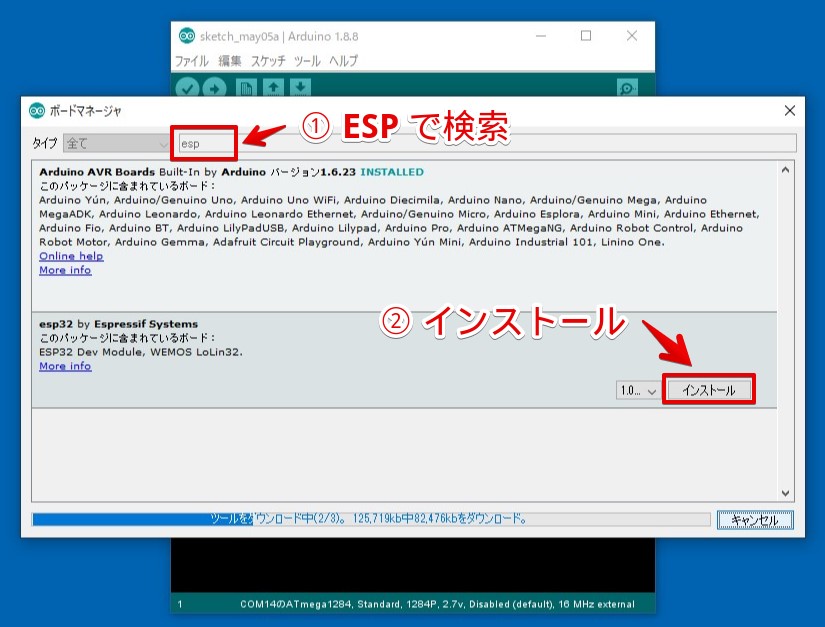The width and height of the screenshot is (825, 627).
Task: Close the Arduino main window
Action: pos(632,36)
